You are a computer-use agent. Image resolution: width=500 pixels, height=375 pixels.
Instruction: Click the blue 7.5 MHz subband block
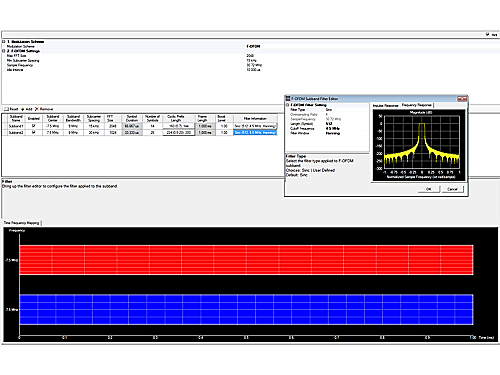(246, 309)
